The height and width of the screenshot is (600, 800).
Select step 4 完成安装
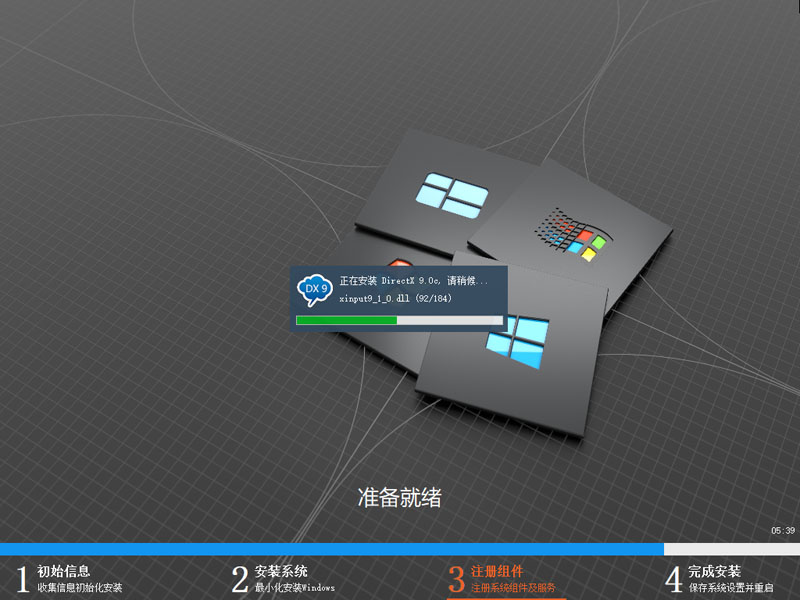click(719, 579)
